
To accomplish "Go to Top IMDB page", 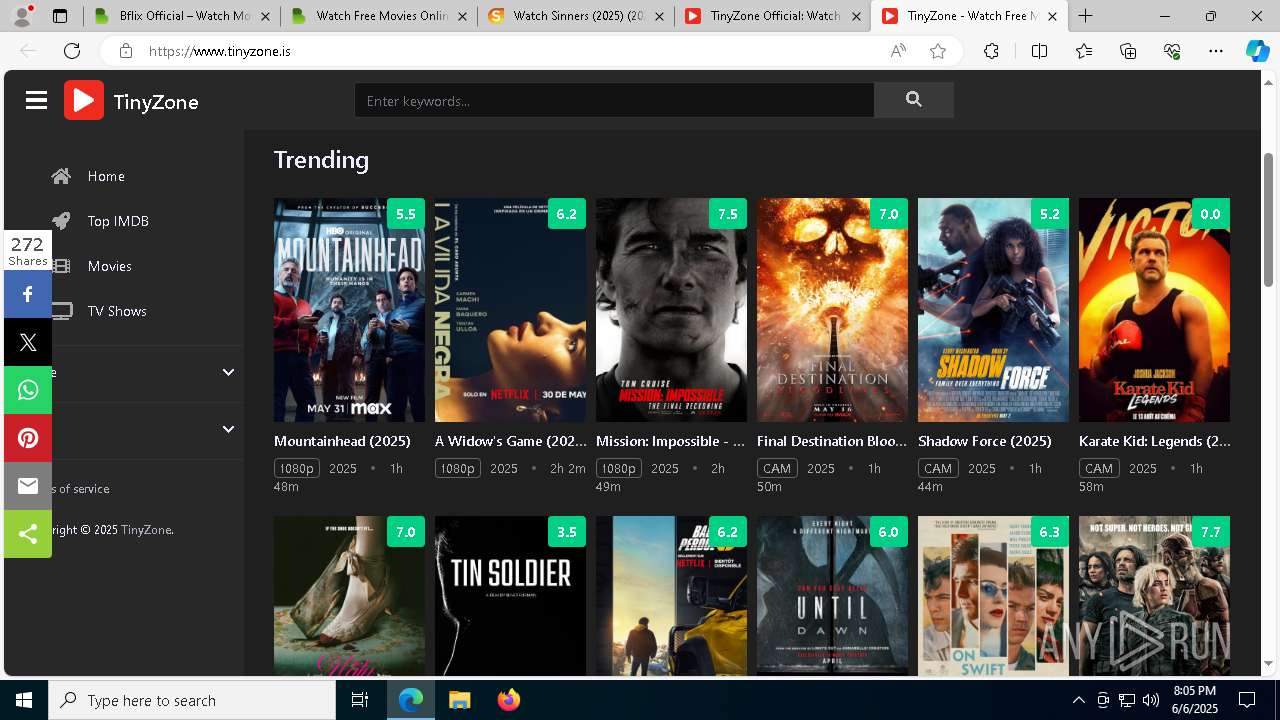I will tap(118, 221).
